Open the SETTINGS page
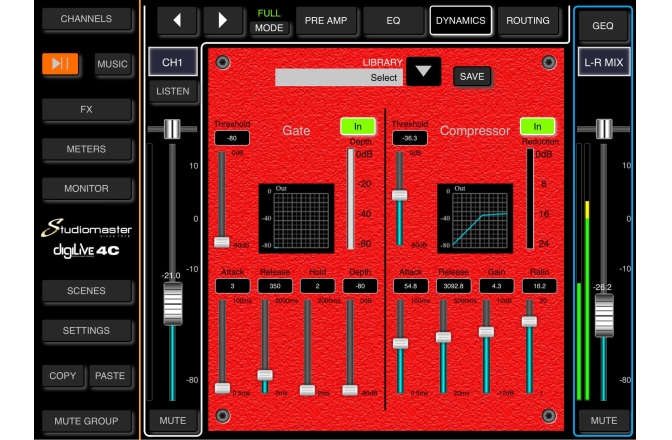672x440 pixels. click(x=86, y=330)
